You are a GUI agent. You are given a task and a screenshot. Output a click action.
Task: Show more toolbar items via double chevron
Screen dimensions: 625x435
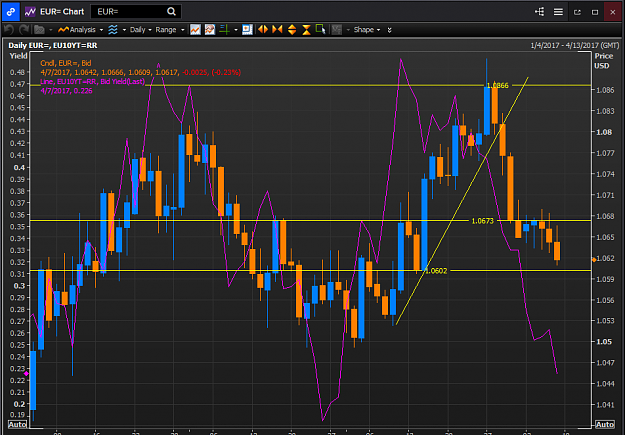tap(389, 30)
